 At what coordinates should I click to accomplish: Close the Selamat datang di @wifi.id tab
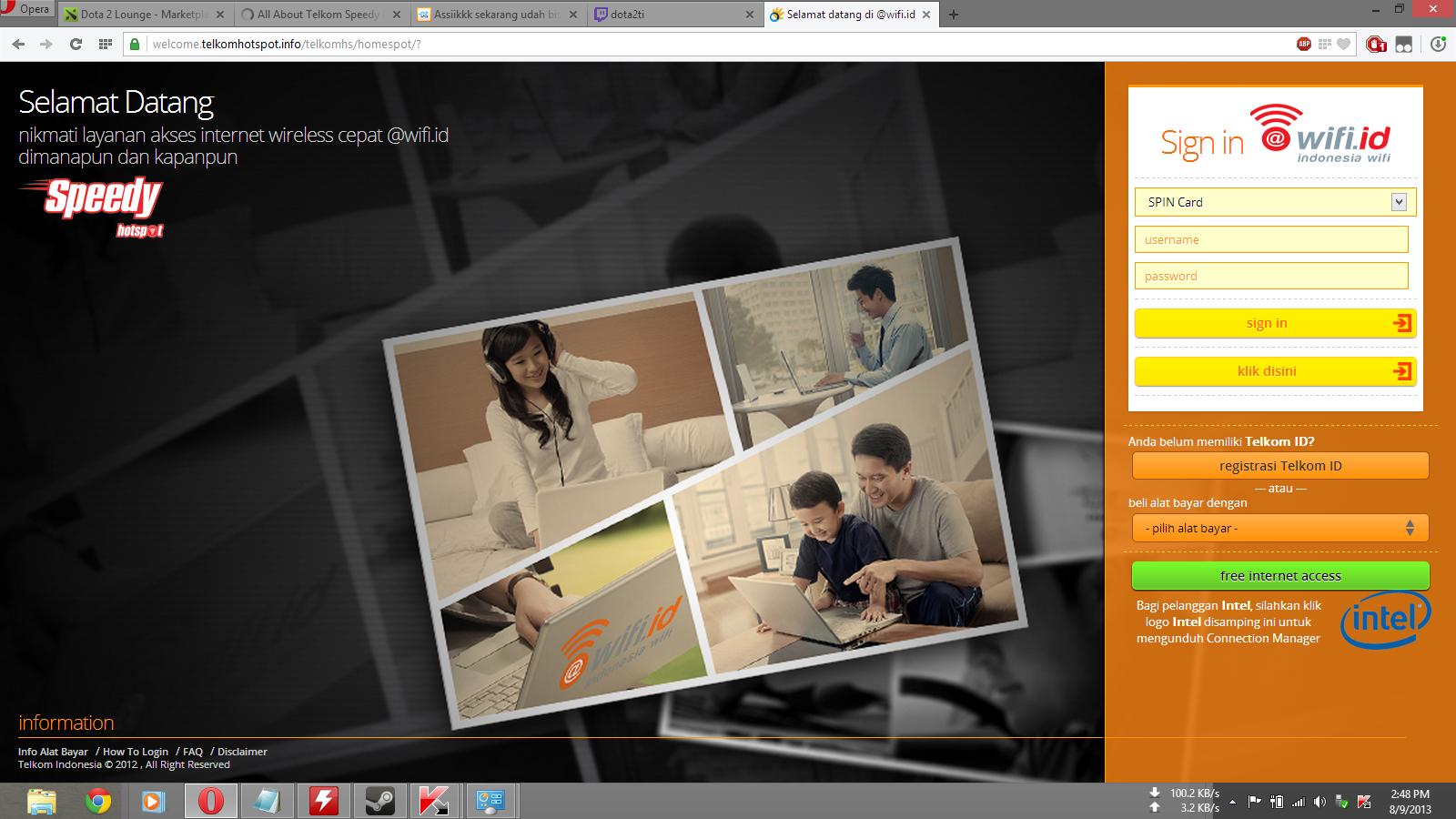pyautogui.click(x=926, y=15)
